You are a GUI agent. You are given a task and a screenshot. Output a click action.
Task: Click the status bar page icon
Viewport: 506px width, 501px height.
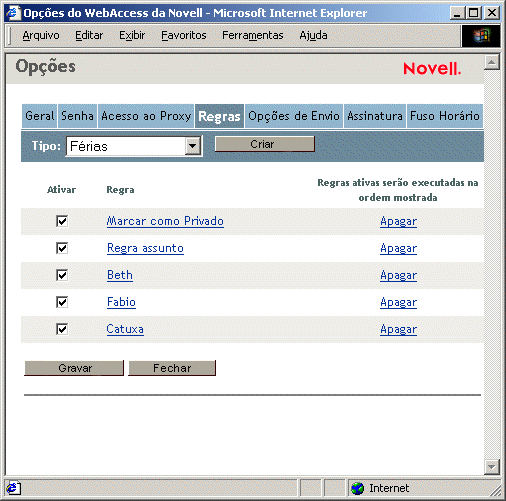13,488
